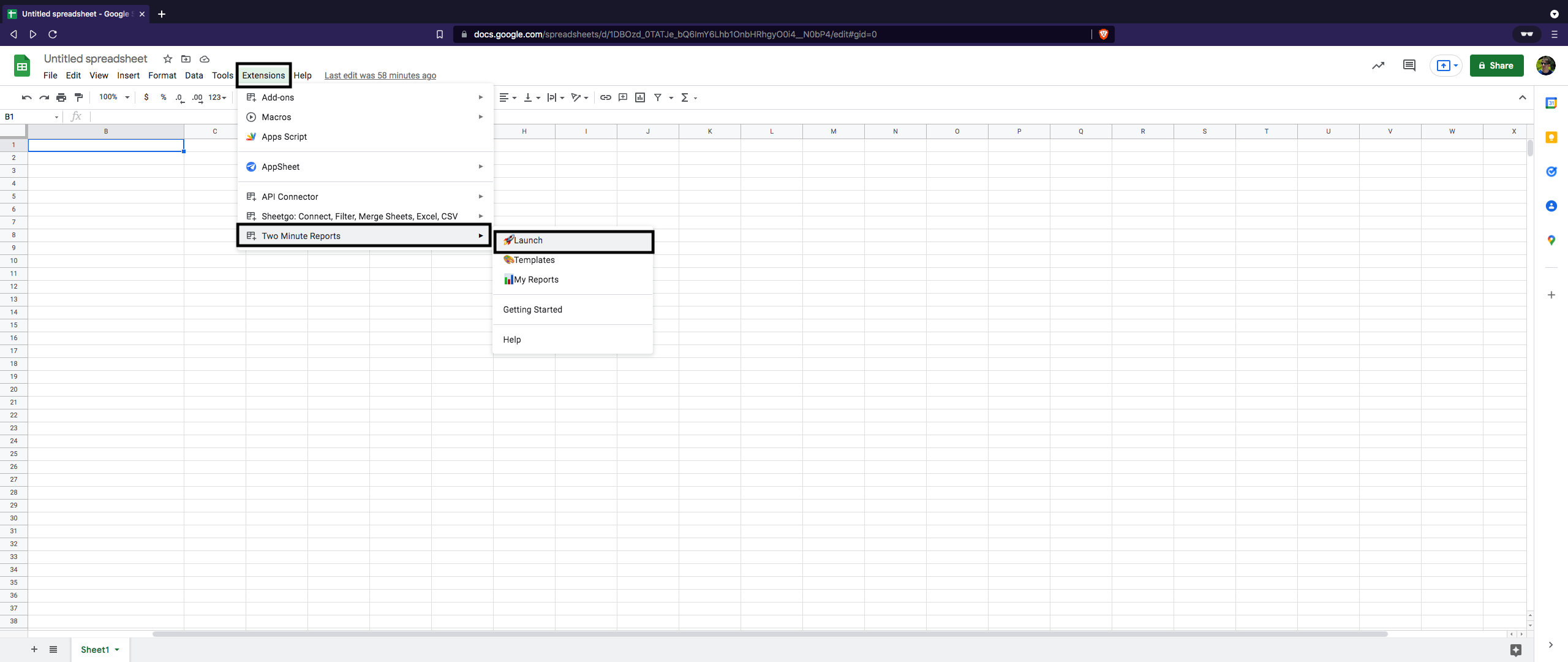Screen dimensions: 1568x662
Task: Open the Functions sigma dropdown
Action: click(689, 97)
